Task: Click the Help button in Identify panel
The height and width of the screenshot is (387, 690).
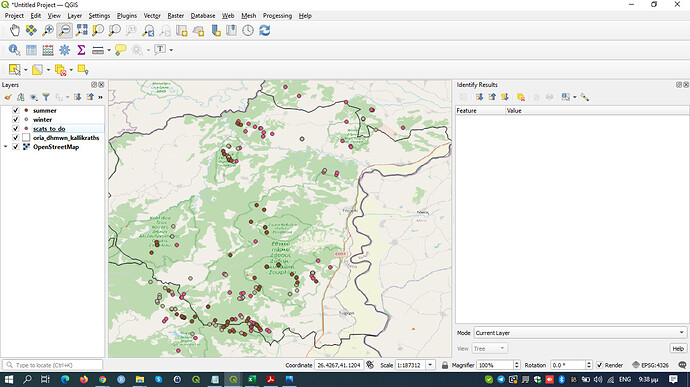Action: tap(678, 348)
